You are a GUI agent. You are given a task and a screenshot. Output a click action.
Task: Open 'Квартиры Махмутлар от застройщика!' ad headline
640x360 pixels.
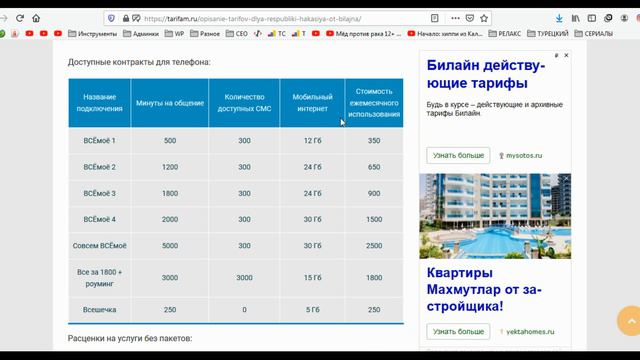pos(484,289)
